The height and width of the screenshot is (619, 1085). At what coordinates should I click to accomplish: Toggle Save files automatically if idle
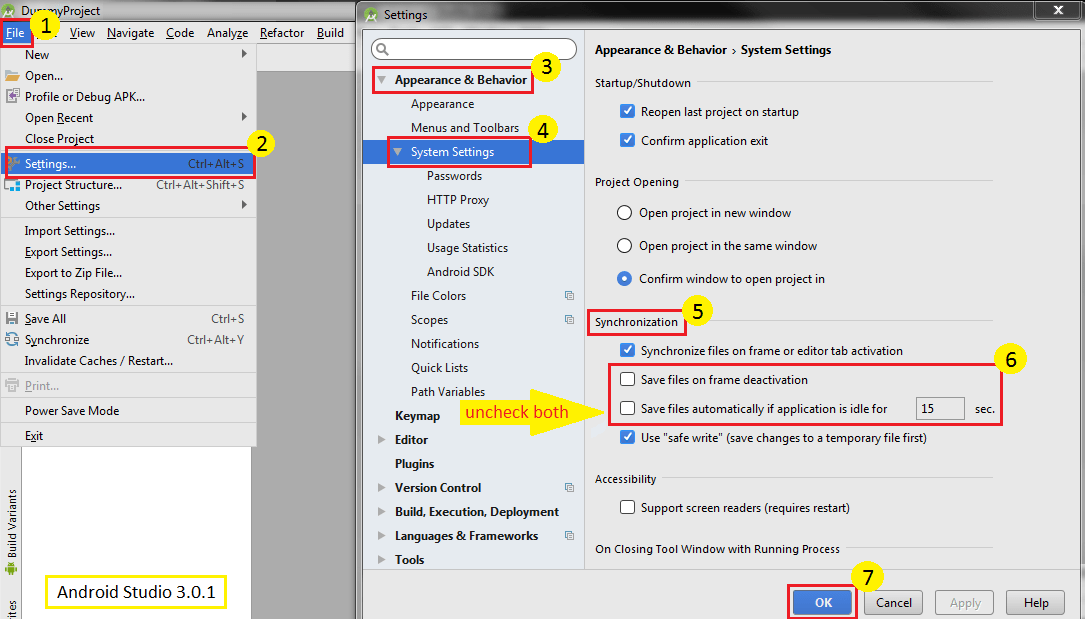coord(628,409)
